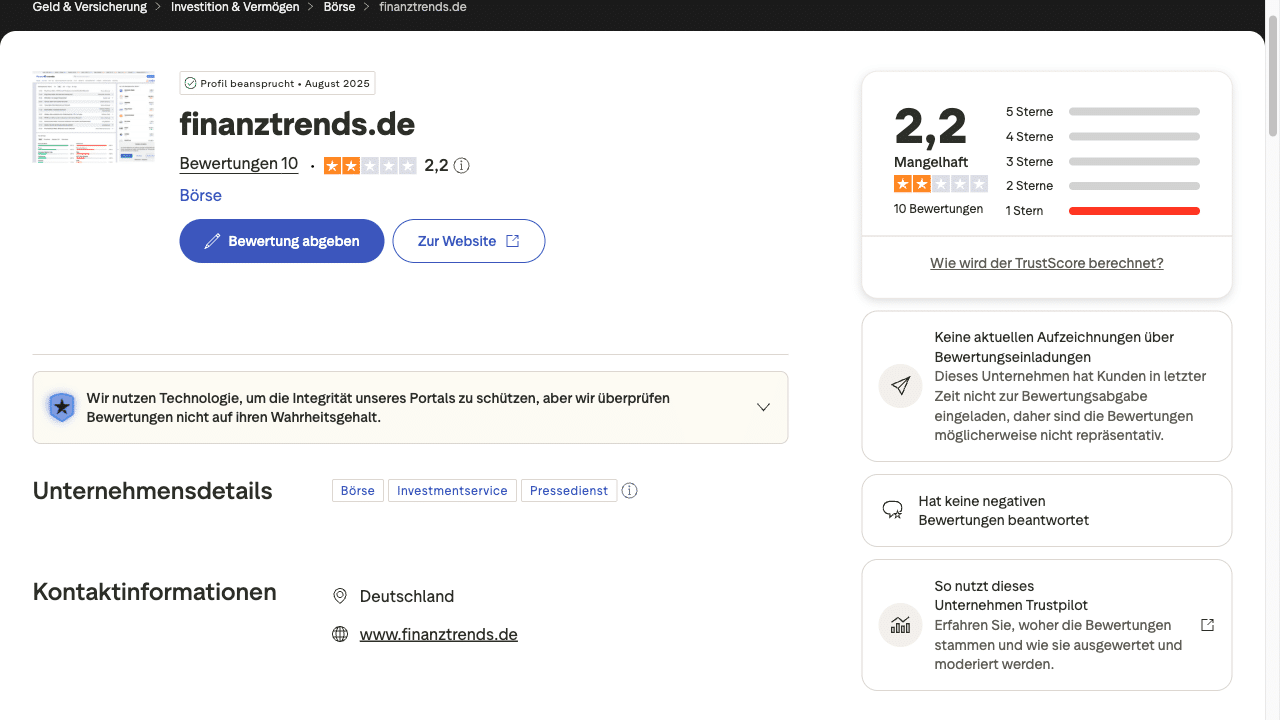Image resolution: width=1280 pixels, height=720 pixels.
Task: Select the Börse category tag
Action: 358,490
